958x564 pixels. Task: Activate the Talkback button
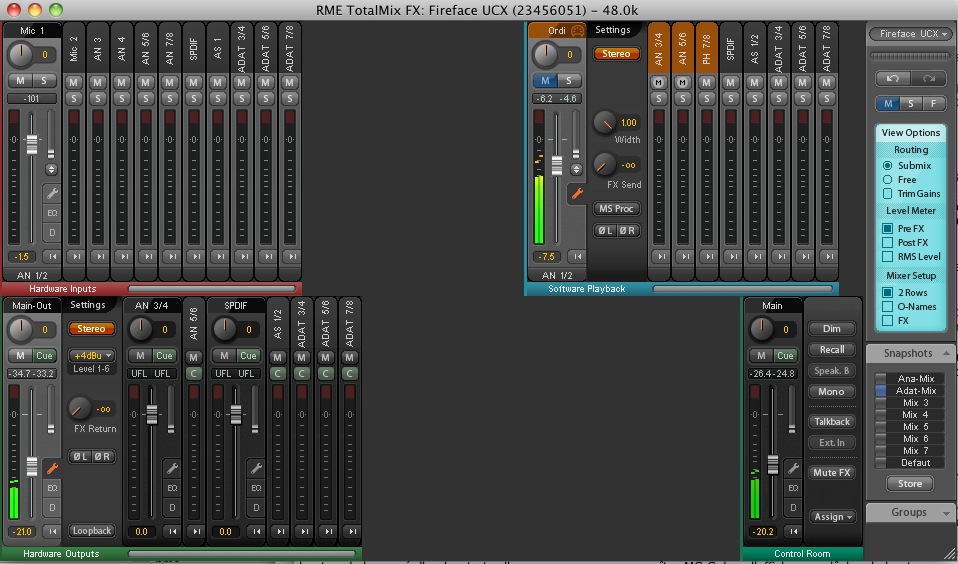click(x=832, y=422)
